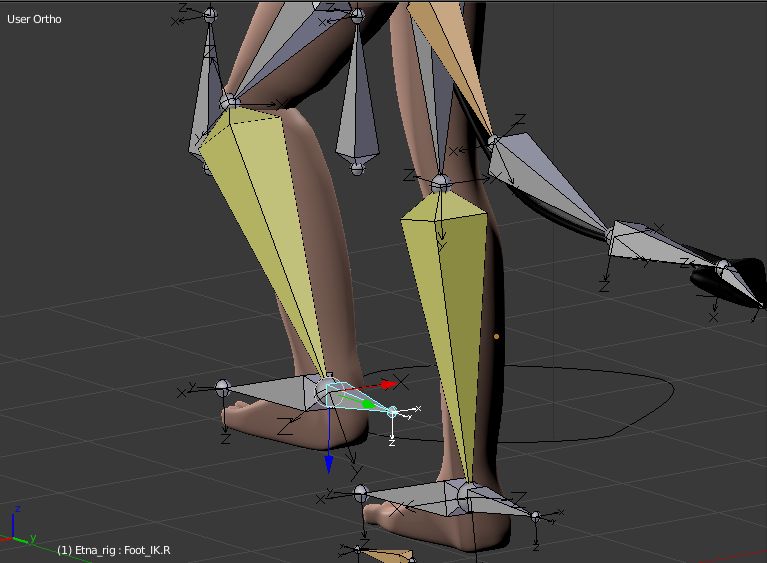
Task: Click the 'User Ortho' view label
Action: pos(34,19)
